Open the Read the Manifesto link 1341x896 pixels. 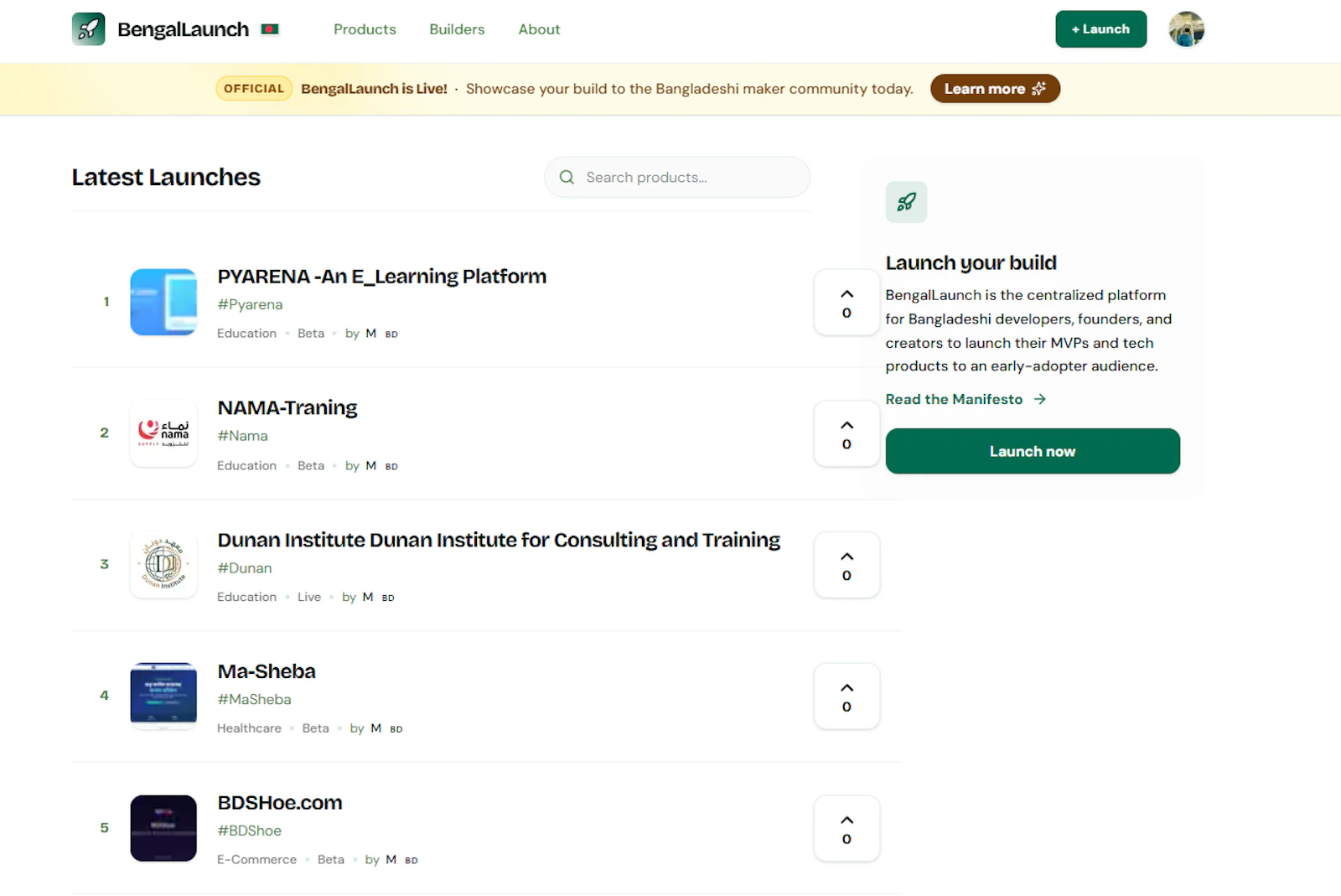[x=966, y=399]
